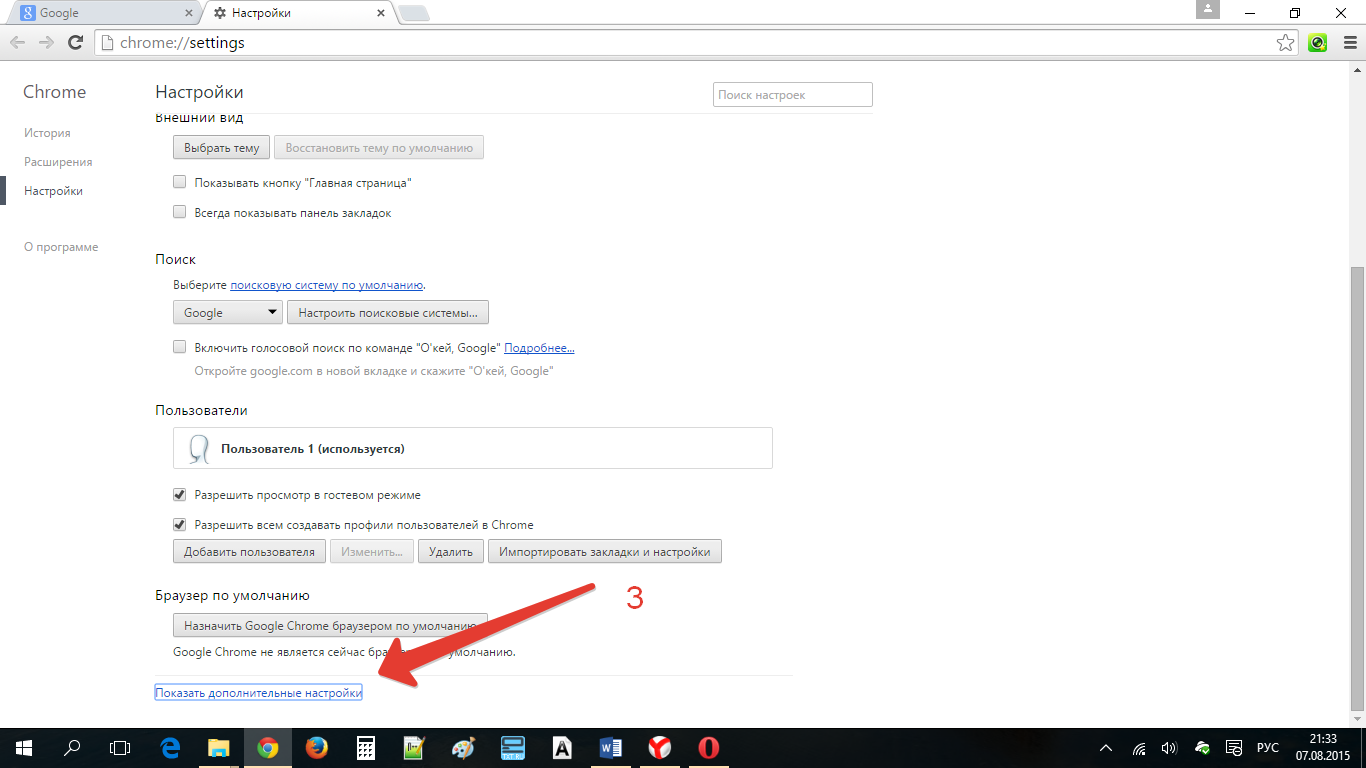Open Task View on the taskbar
This screenshot has height=768, width=1366.
120,748
